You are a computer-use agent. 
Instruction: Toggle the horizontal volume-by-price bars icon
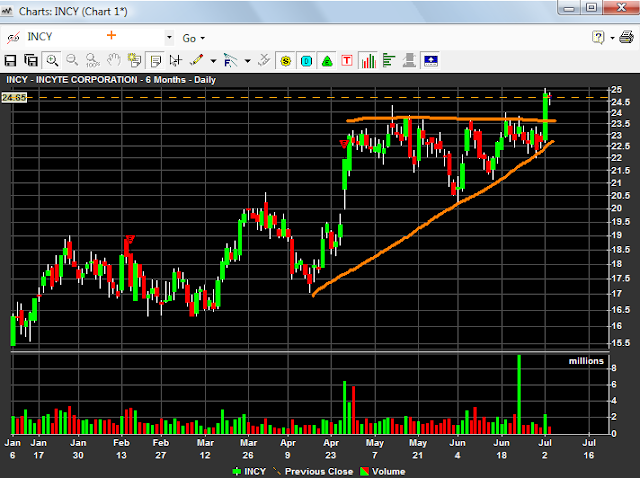tap(389, 61)
